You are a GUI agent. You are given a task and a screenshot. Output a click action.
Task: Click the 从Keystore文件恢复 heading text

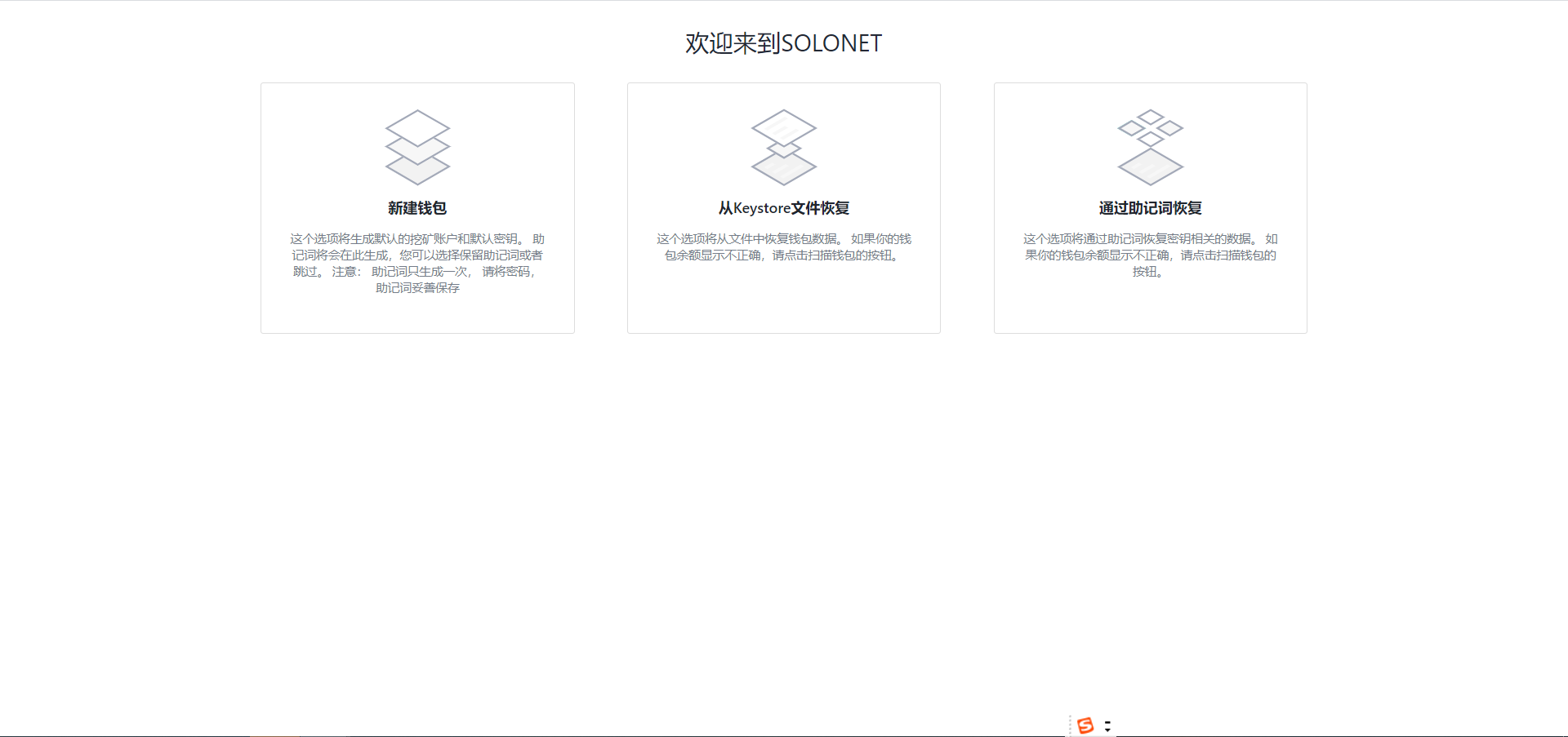pyautogui.click(x=783, y=208)
